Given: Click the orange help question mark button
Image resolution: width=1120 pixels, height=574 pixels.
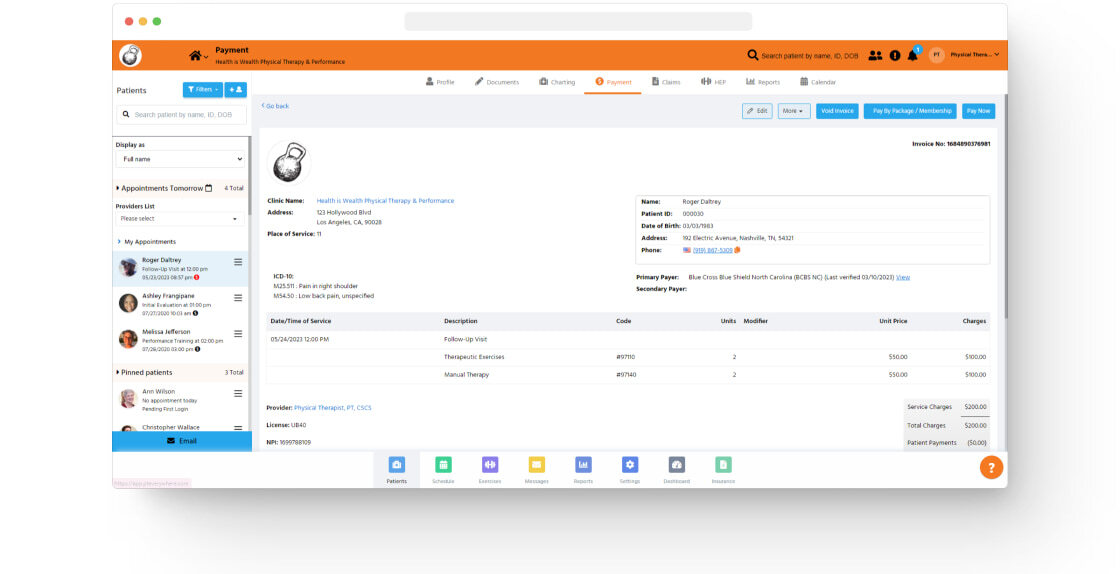Looking at the screenshot, I should [990, 467].
